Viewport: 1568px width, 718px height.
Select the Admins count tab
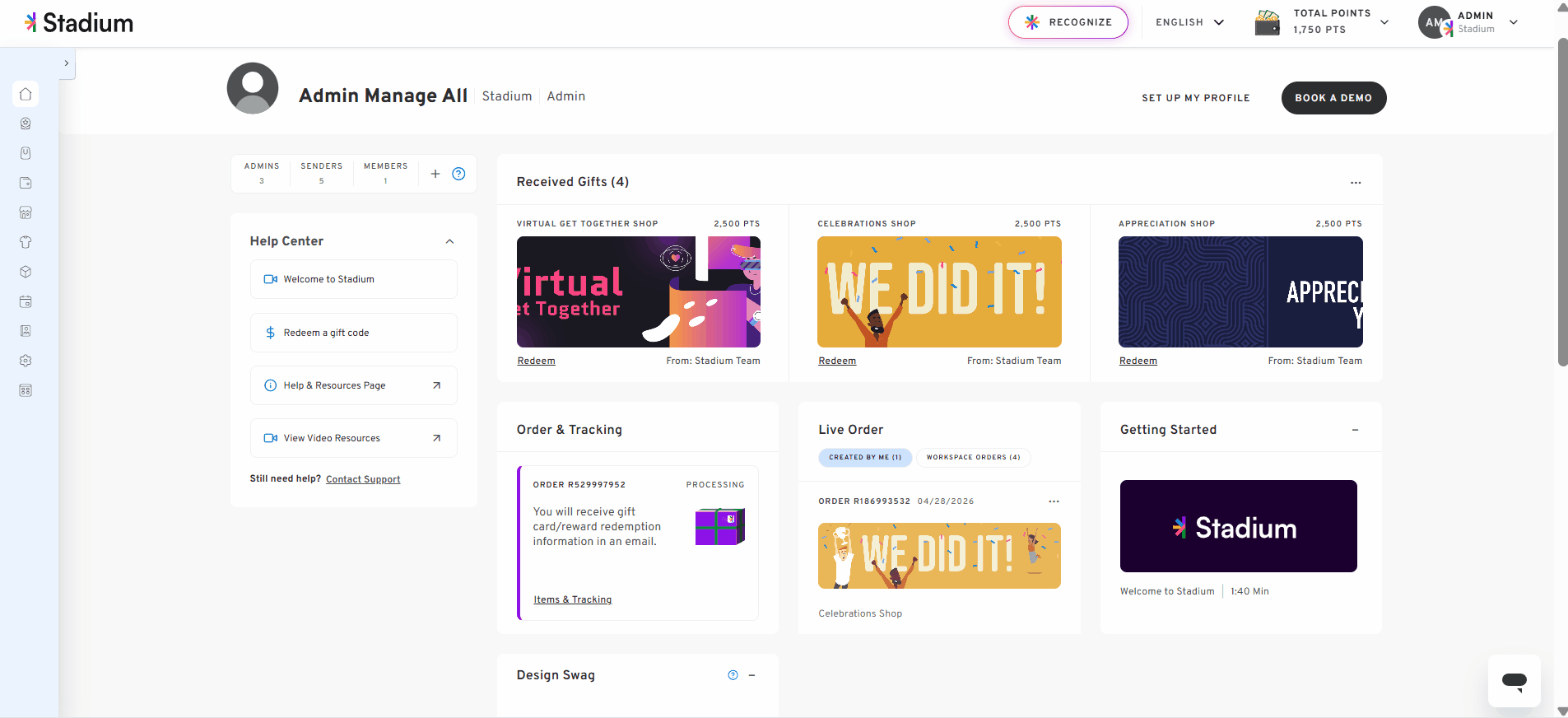[x=262, y=173]
